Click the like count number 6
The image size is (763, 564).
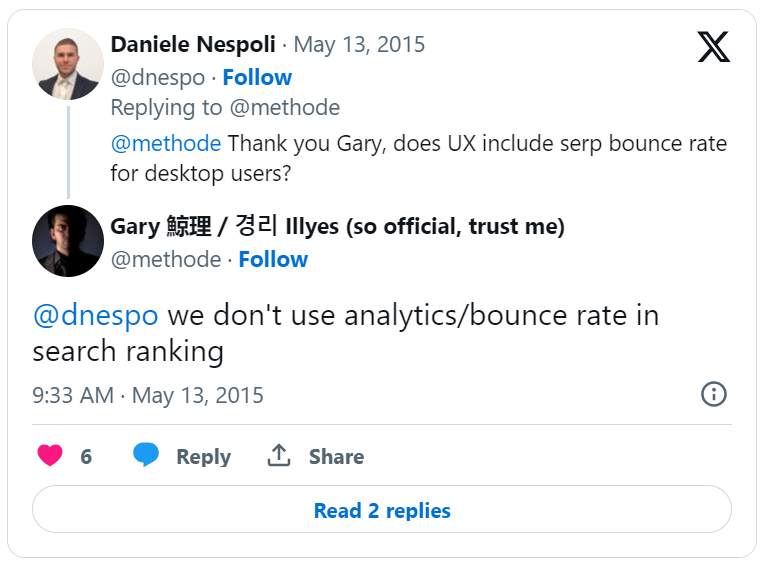tap(86, 457)
